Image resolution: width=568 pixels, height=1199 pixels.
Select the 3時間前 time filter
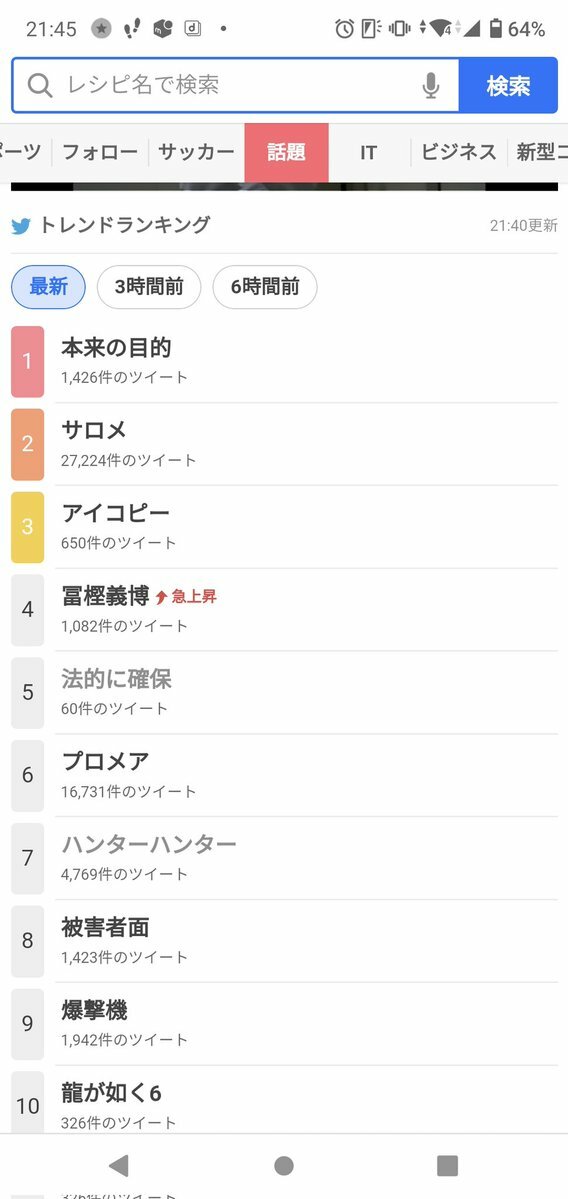point(149,288)
